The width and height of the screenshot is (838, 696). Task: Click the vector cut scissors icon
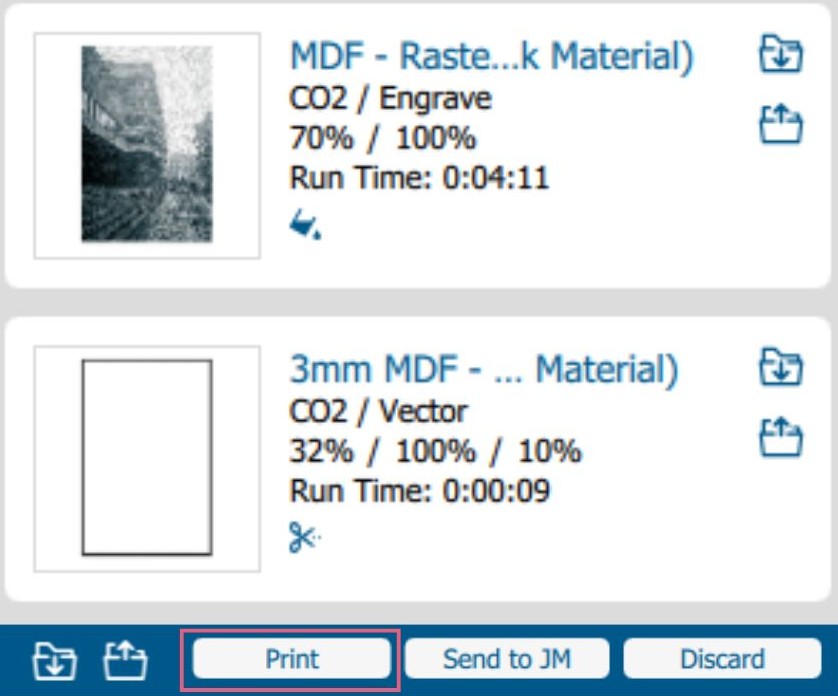(x=304, y=539)
